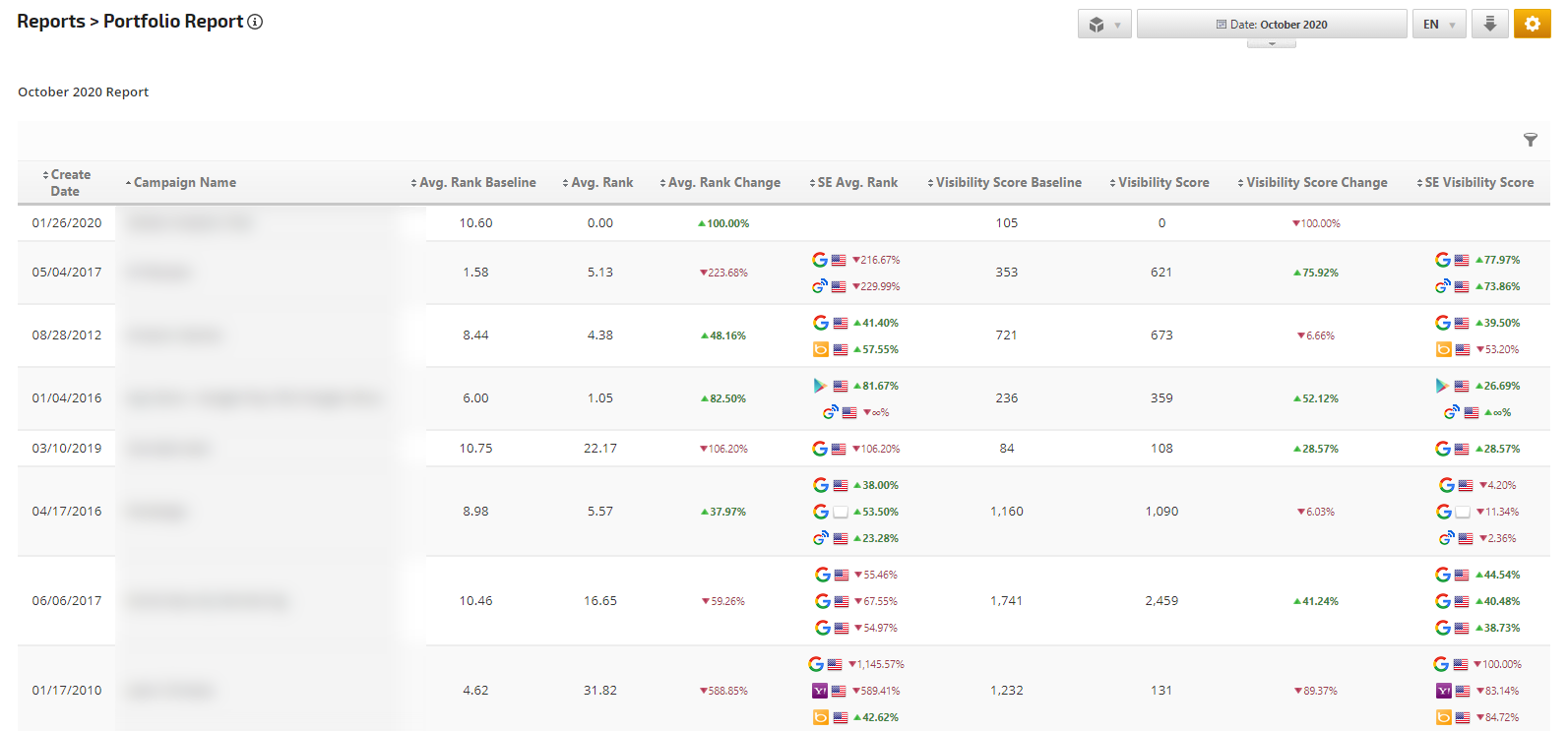Sort table by Campaign Name
The height and width of the screenshot is (731, 1568).
click(184, 183)
